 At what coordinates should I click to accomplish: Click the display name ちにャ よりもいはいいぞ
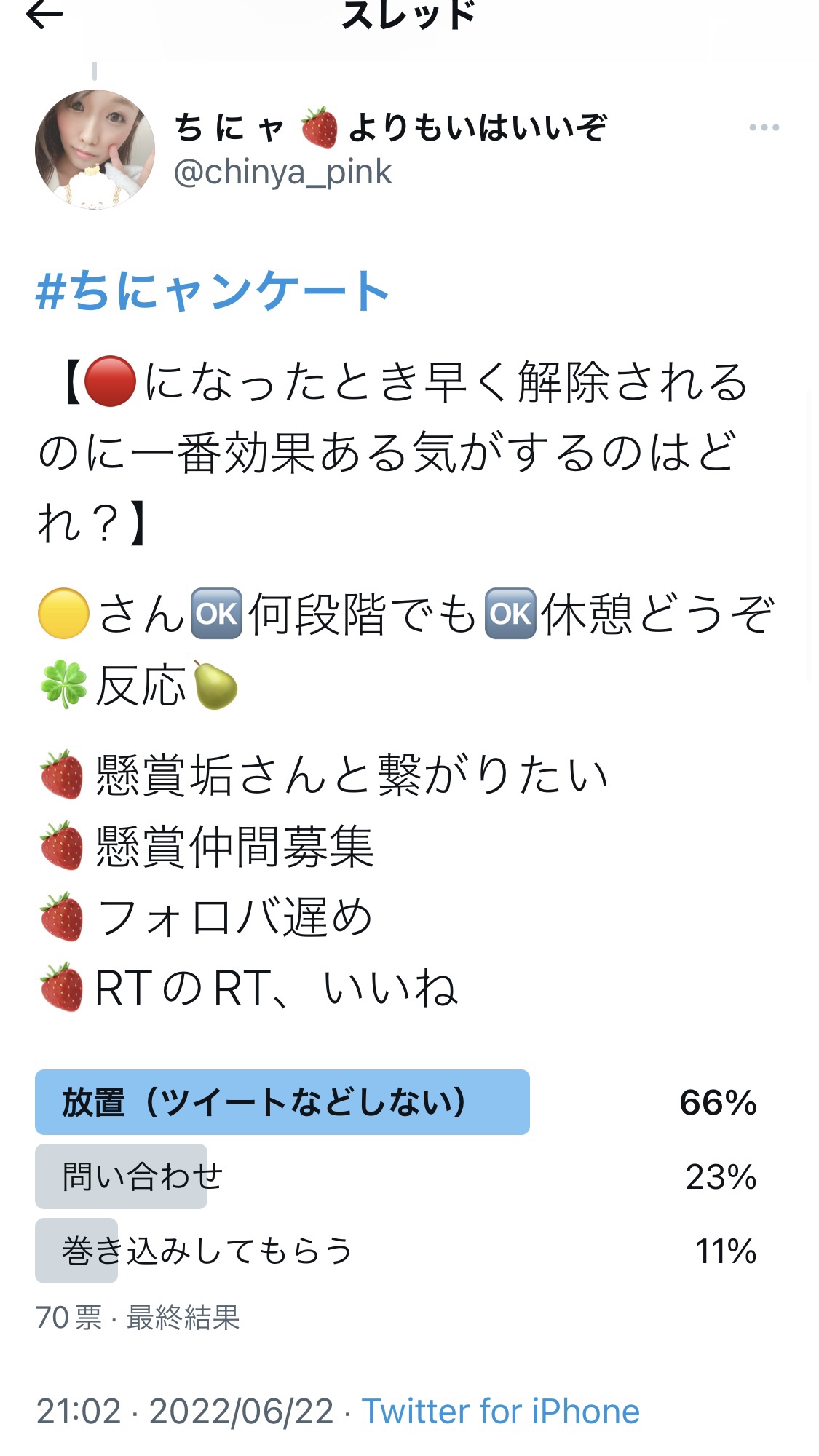(390, 127)
